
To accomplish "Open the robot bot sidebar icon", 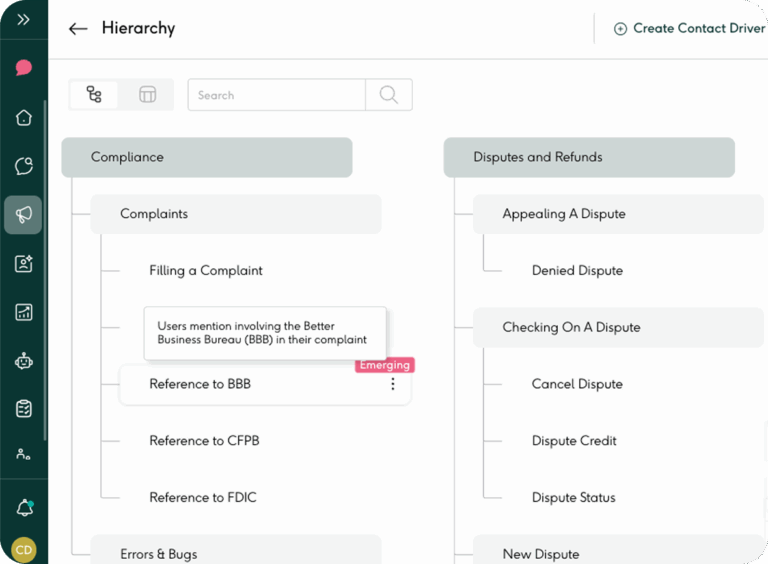I will (23, 361).
